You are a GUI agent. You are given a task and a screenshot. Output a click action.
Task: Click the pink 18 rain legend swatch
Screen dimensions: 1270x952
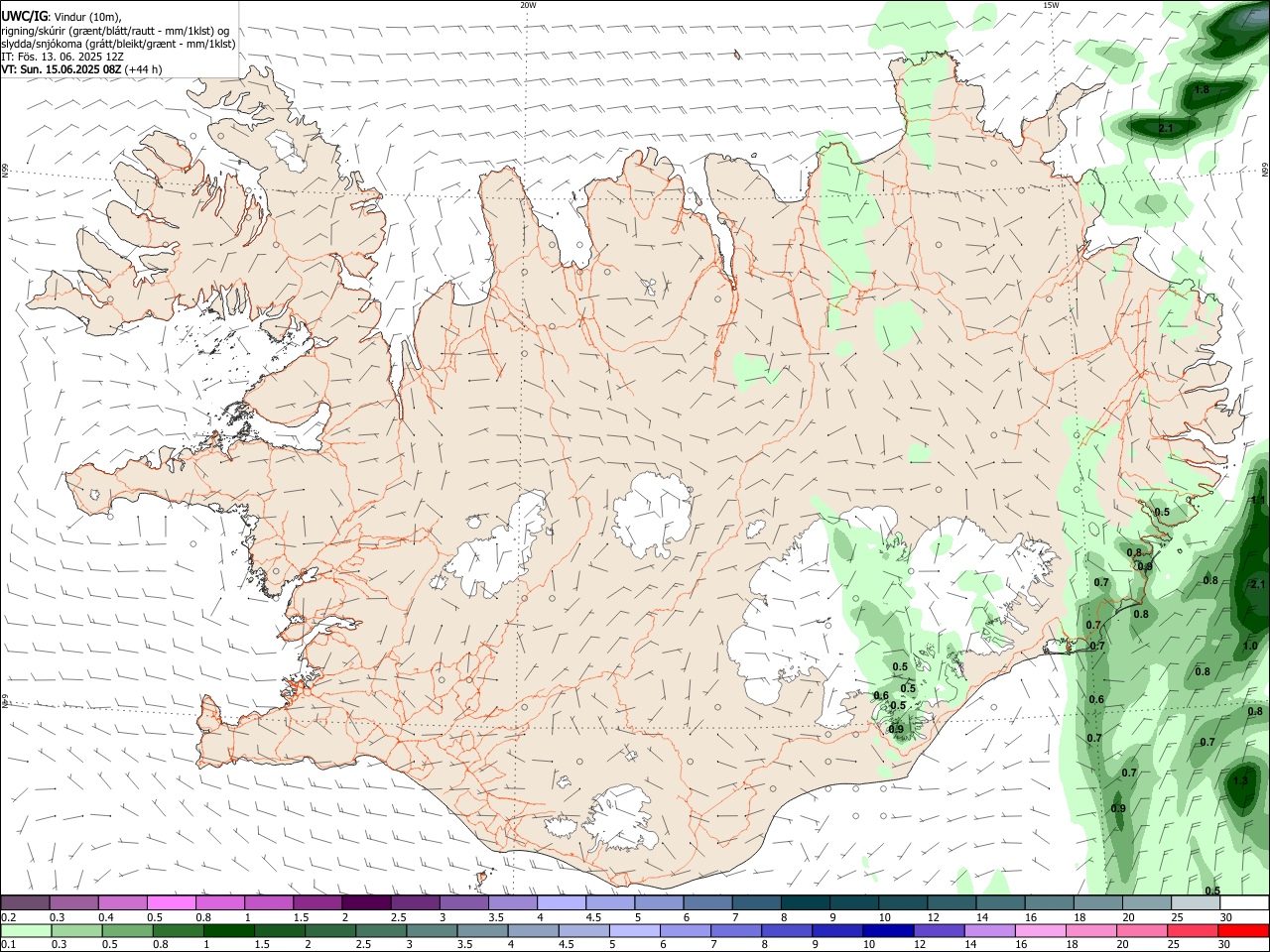pyautogui.click(x=1092, y=931)
